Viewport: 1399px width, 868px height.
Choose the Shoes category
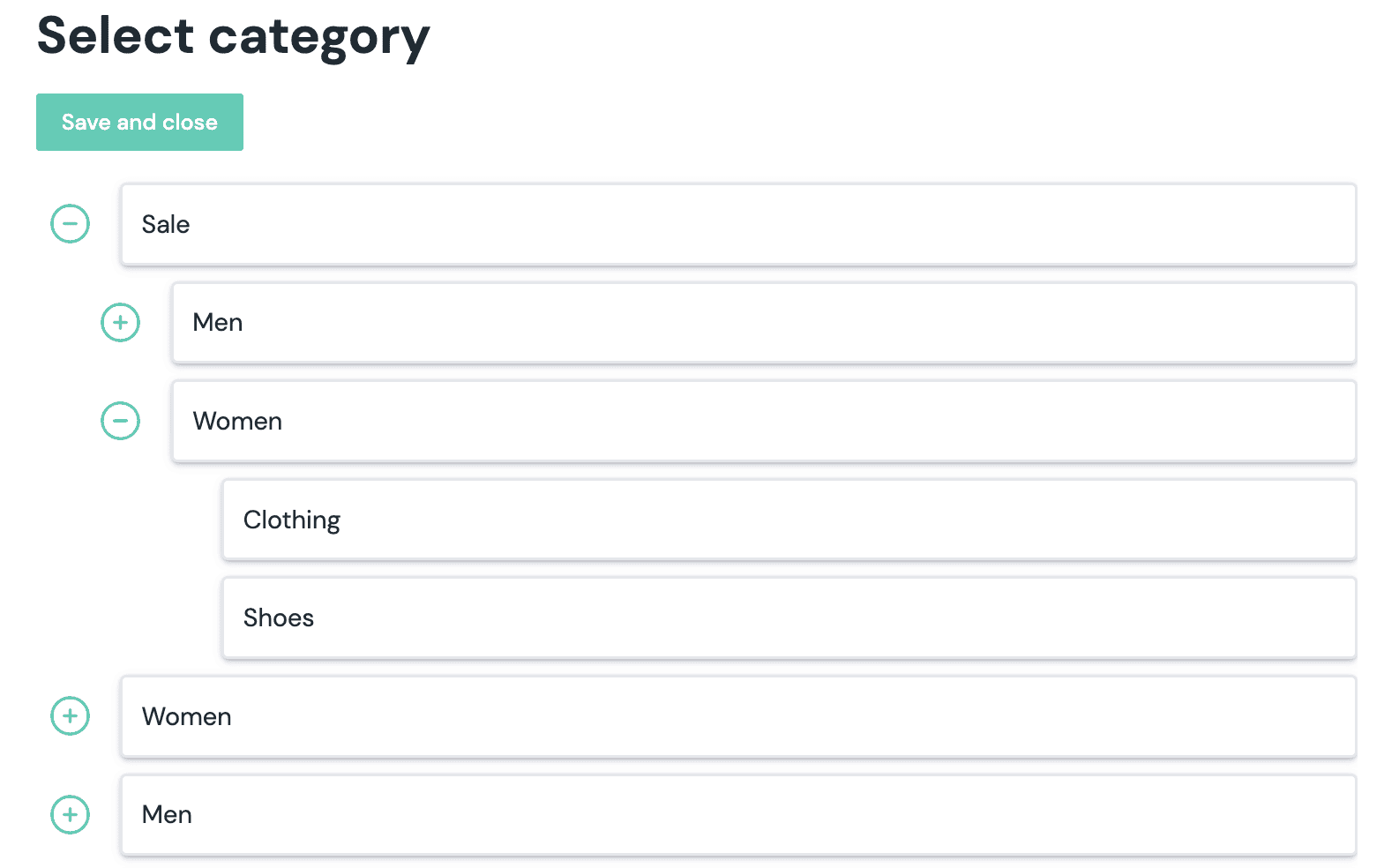pyautogui.click(x=789, y=618)
